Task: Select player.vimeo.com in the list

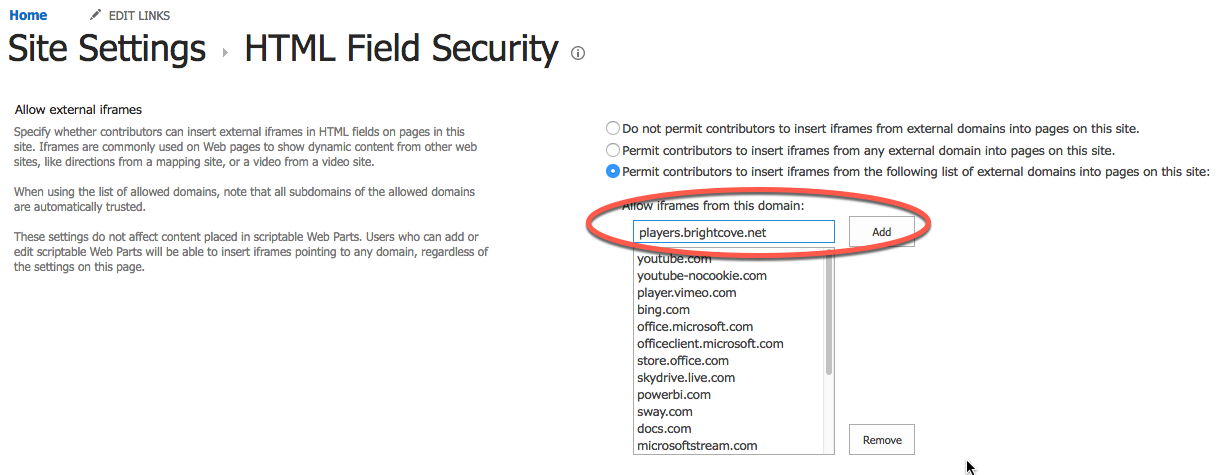Action: point(687,293)
